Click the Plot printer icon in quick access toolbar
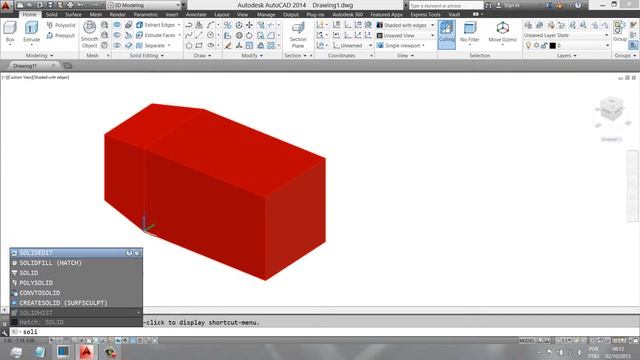640x360 pixels. click(70, 5)
